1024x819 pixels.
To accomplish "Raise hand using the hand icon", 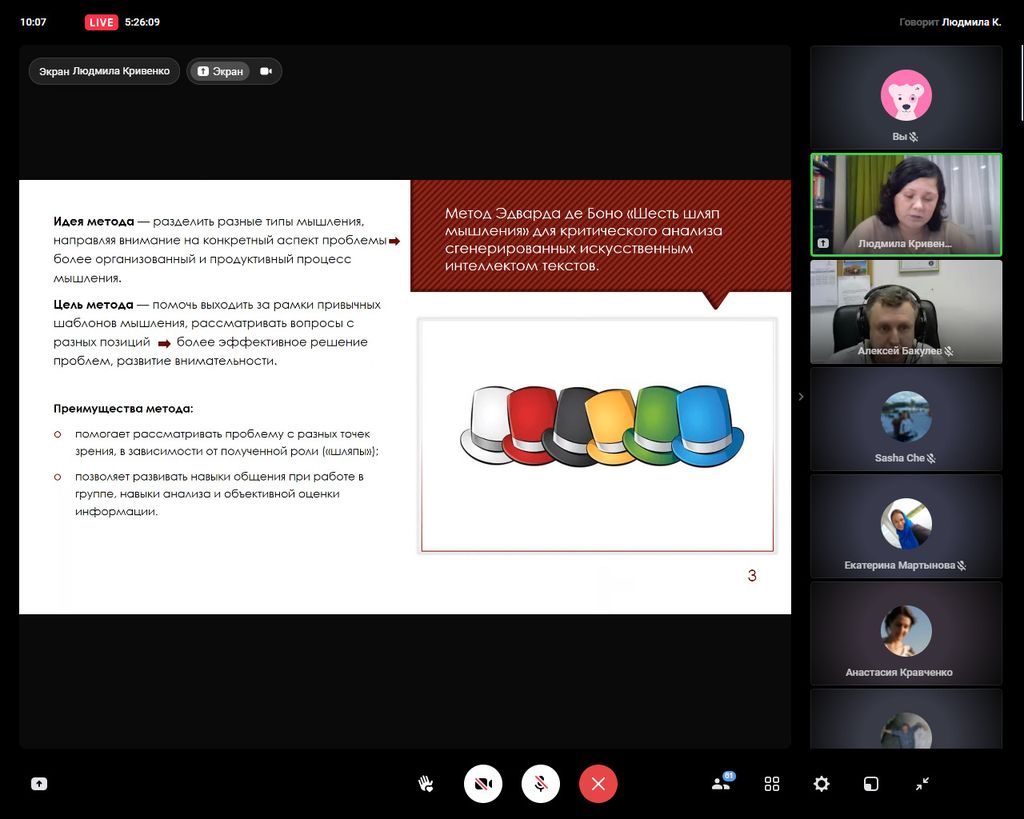I will pos(425,784).
